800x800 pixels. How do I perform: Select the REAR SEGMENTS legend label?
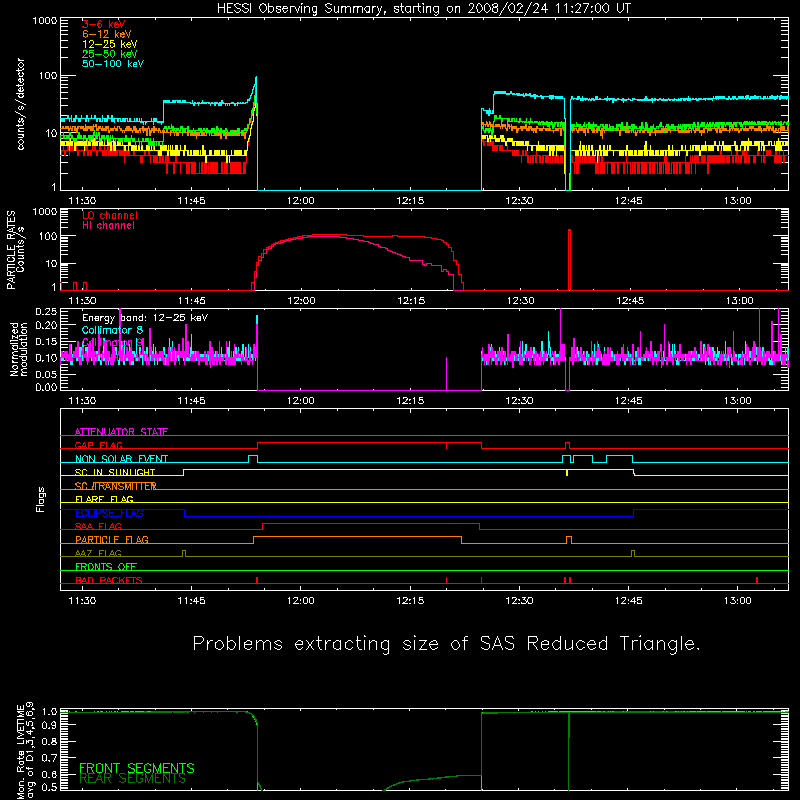click(x=132, y=779)
